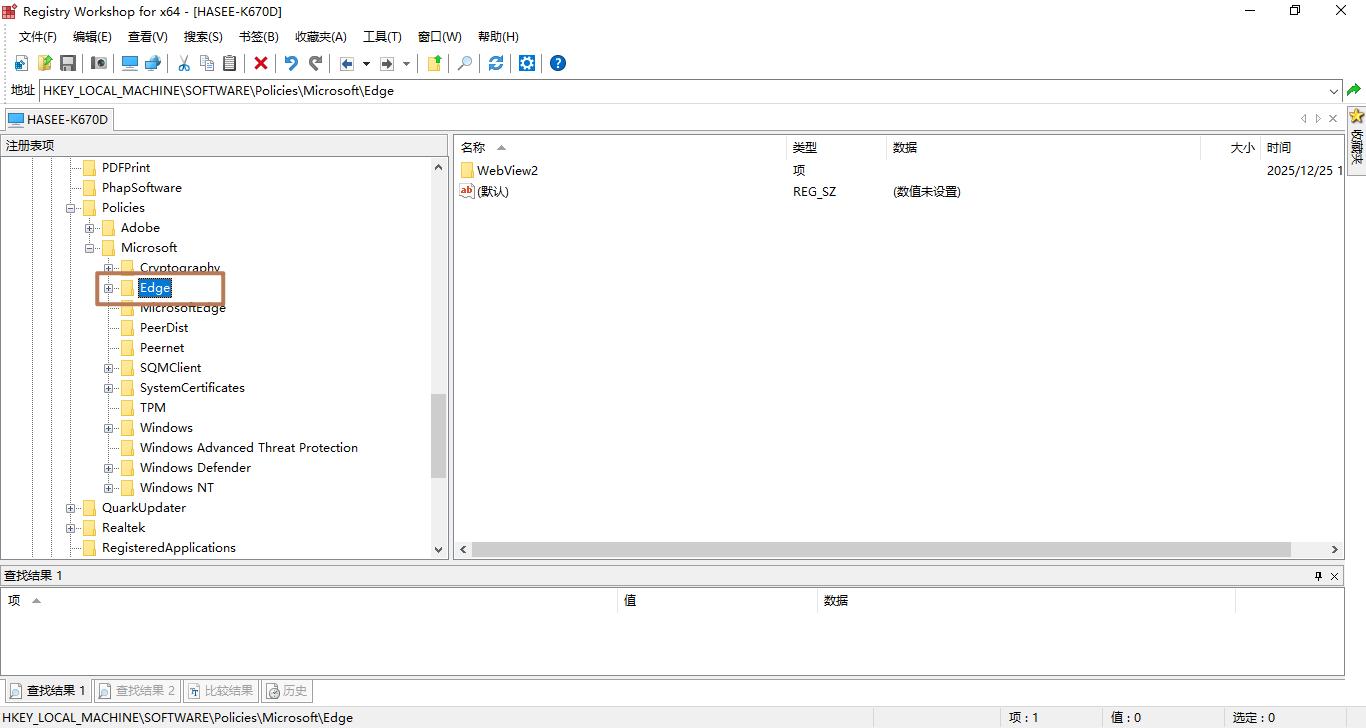Open the 文件(F) menu
The height and width of the screenshot is (728, 1366).
(x=38, y=37)
